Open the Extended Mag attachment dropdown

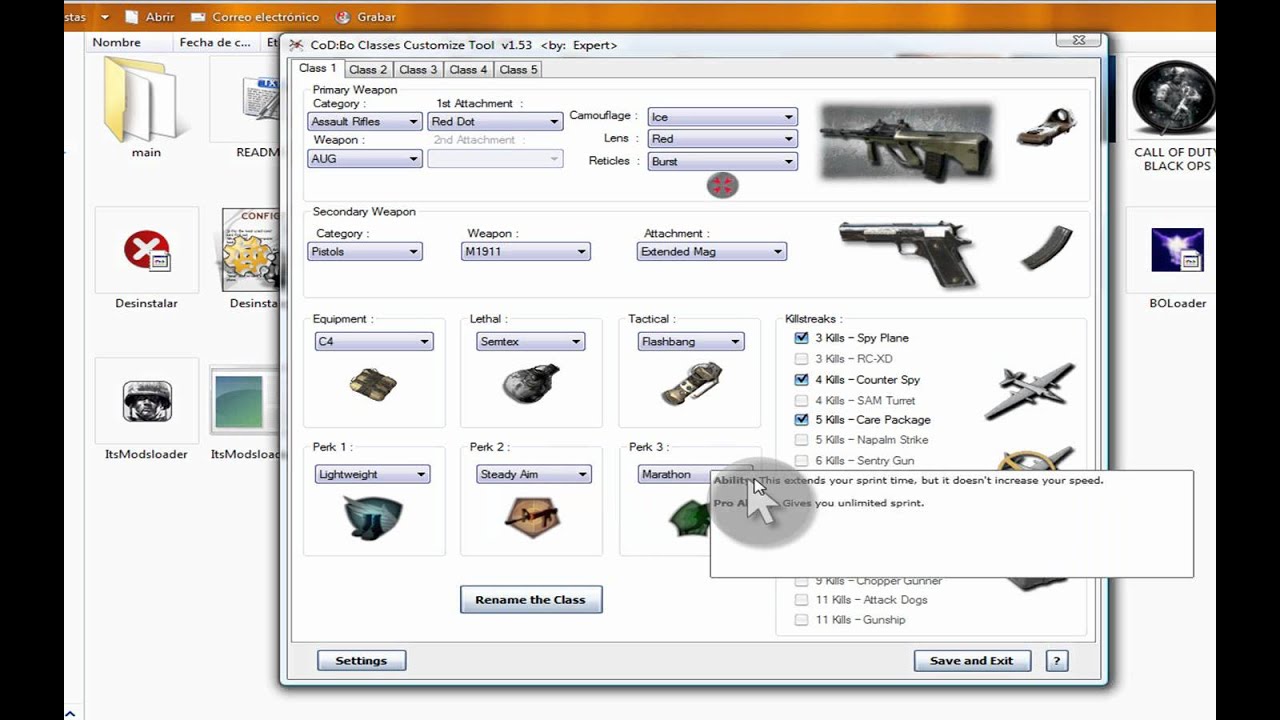pyautogui.click(x=712, y=252)
